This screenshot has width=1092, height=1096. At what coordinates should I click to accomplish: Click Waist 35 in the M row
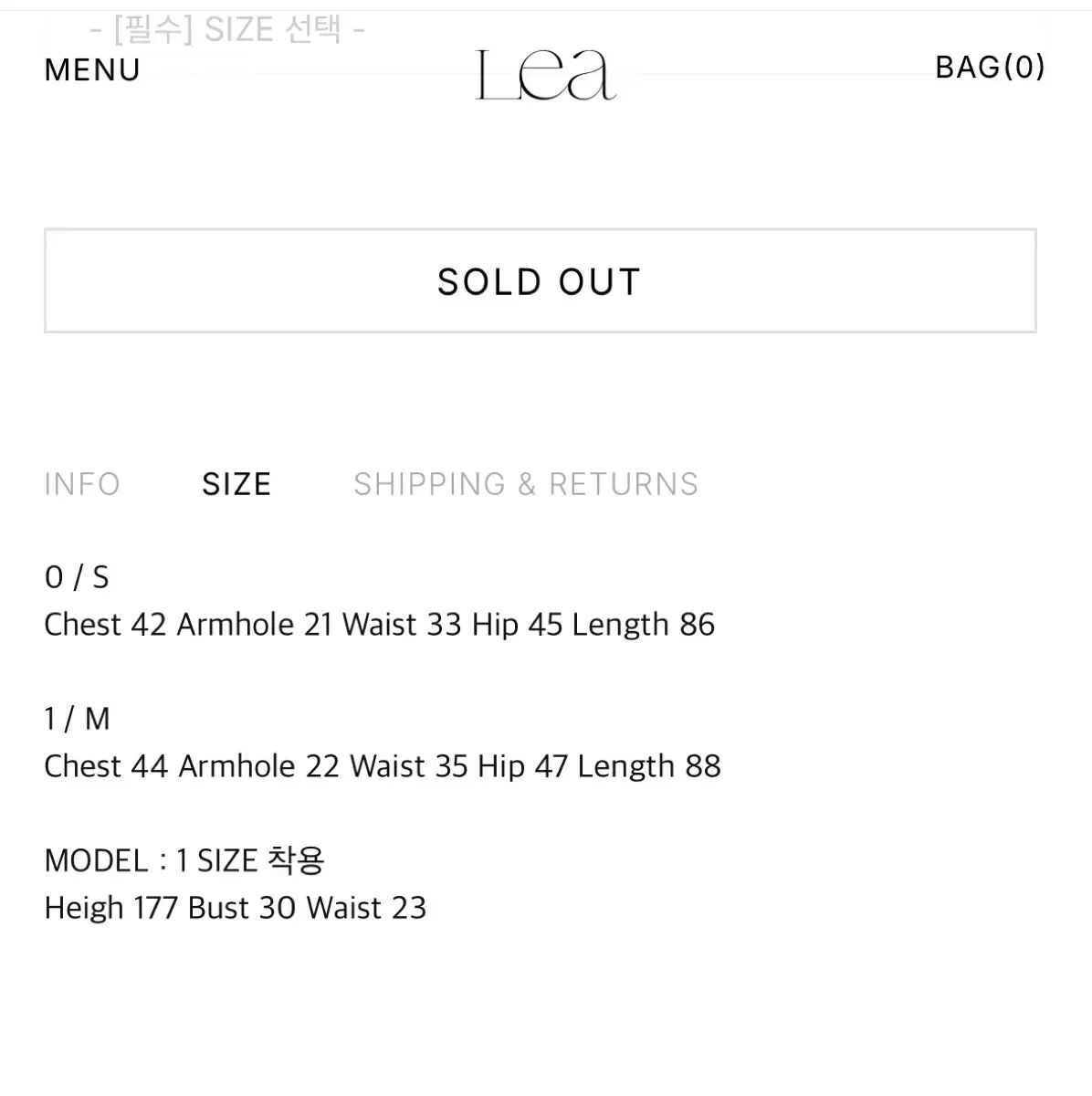click(409, 766)
